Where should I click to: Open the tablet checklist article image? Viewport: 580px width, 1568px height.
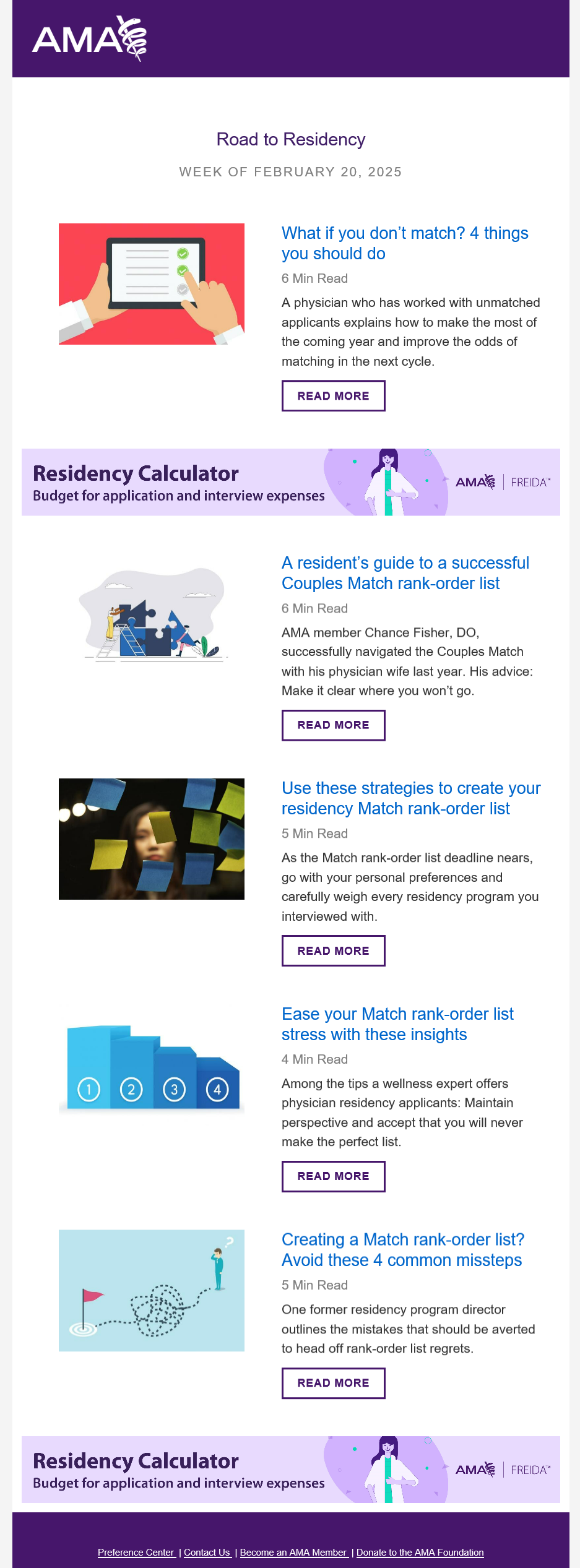[152, 283]
